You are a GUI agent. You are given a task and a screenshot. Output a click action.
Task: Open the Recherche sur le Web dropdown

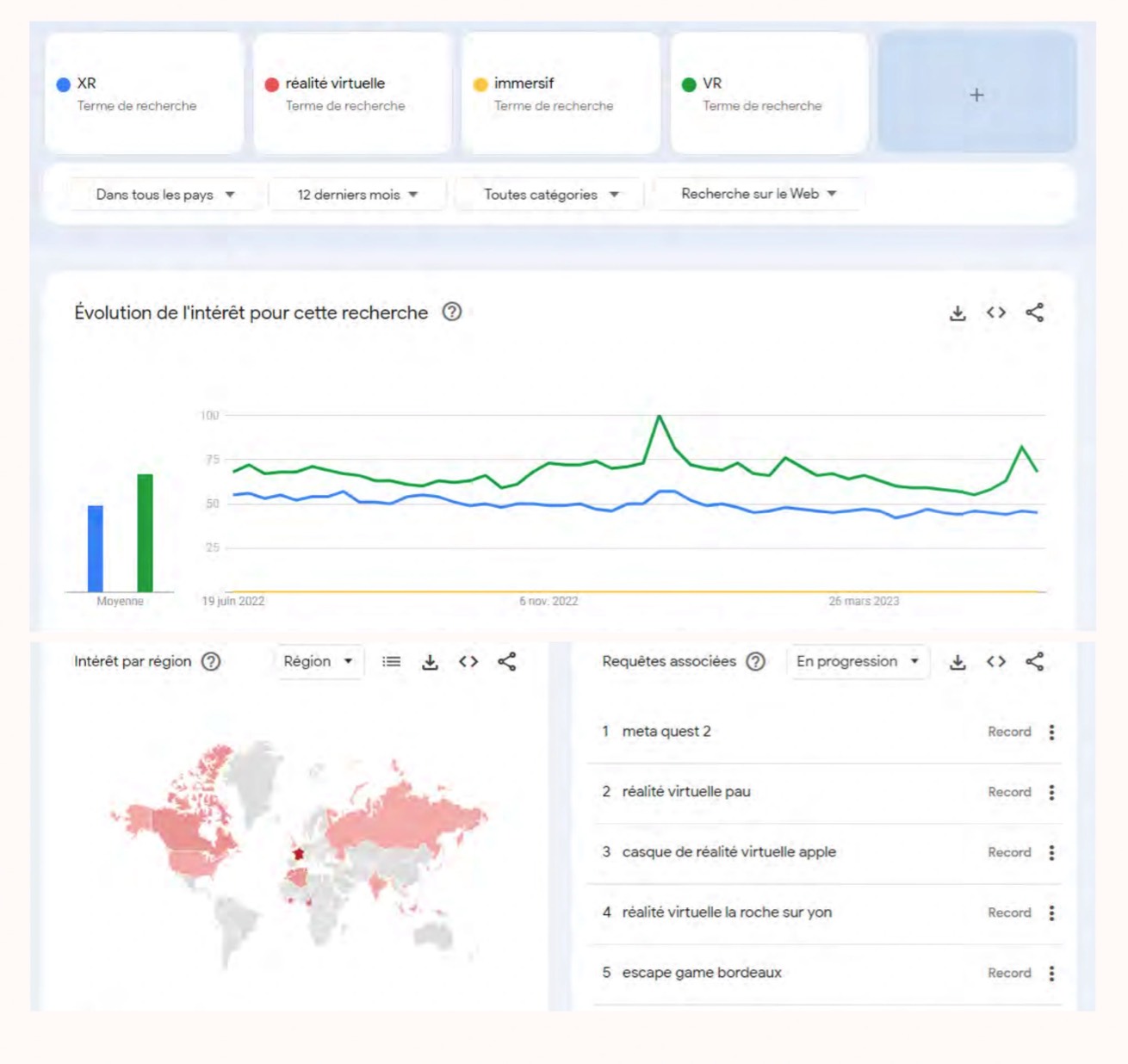(x=758, y=194)
